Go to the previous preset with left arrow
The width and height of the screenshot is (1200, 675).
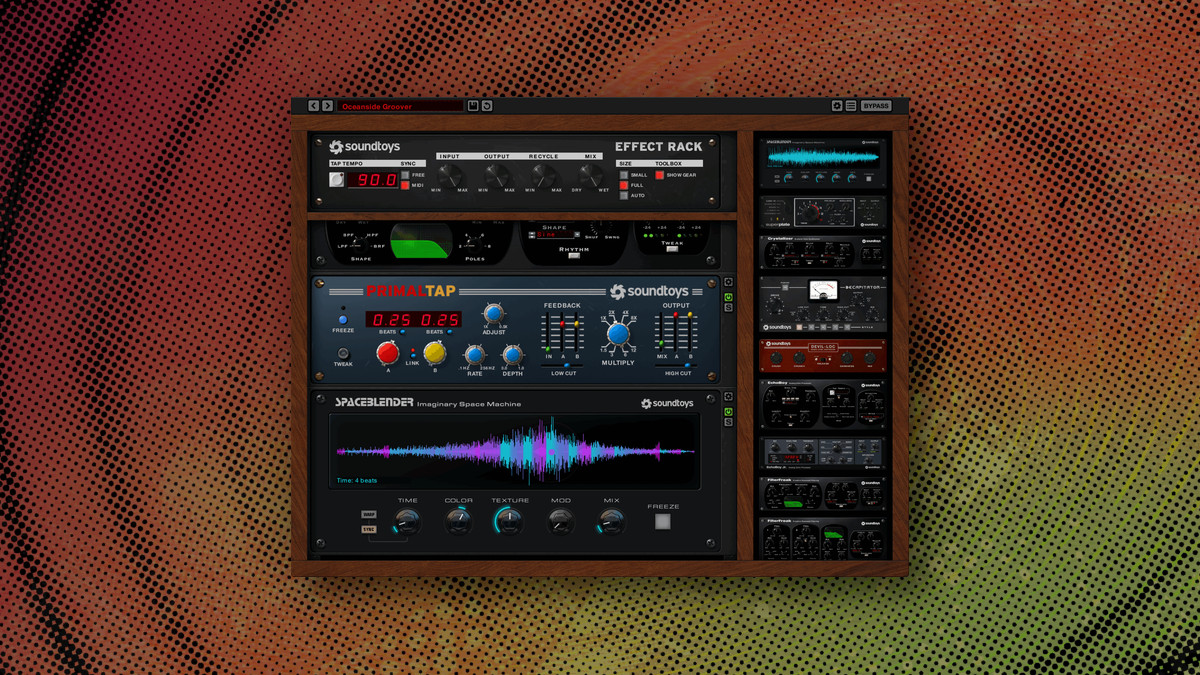pyautogui.click(x=313, y=106)
